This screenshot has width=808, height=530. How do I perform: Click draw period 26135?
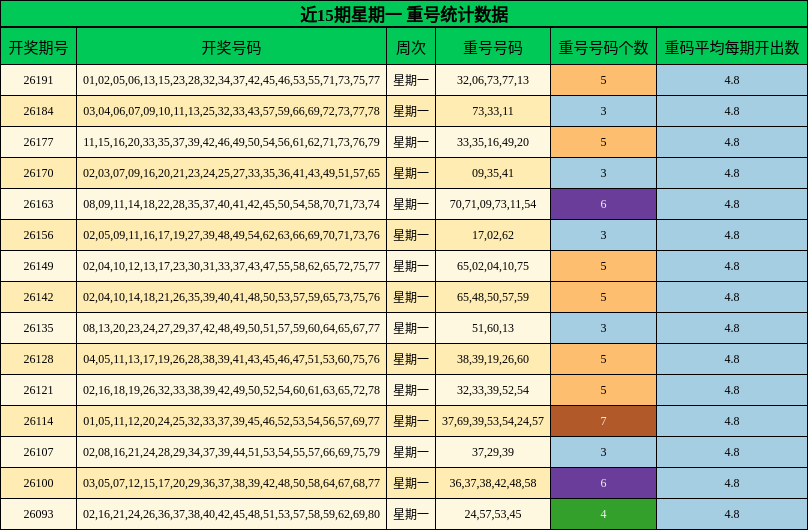[x=39, y=328]
